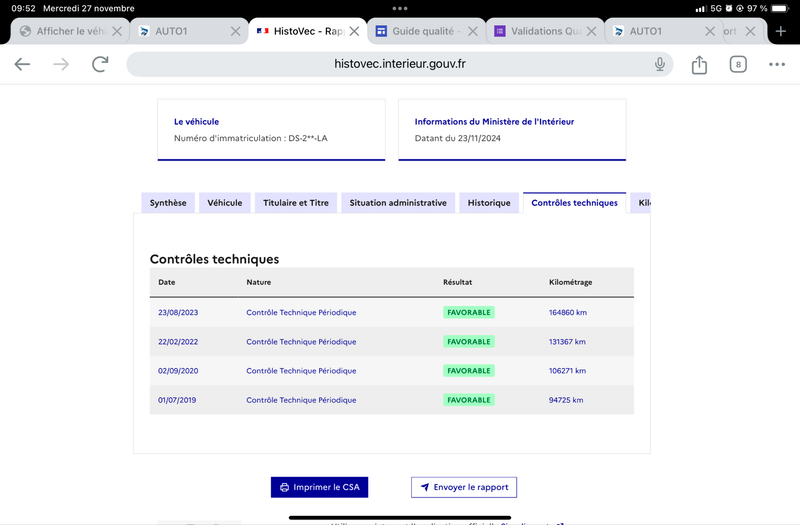Screen dimensions: 800x525
Task: Click the Imprimer le CSA button
Action: tap(319, 487)
